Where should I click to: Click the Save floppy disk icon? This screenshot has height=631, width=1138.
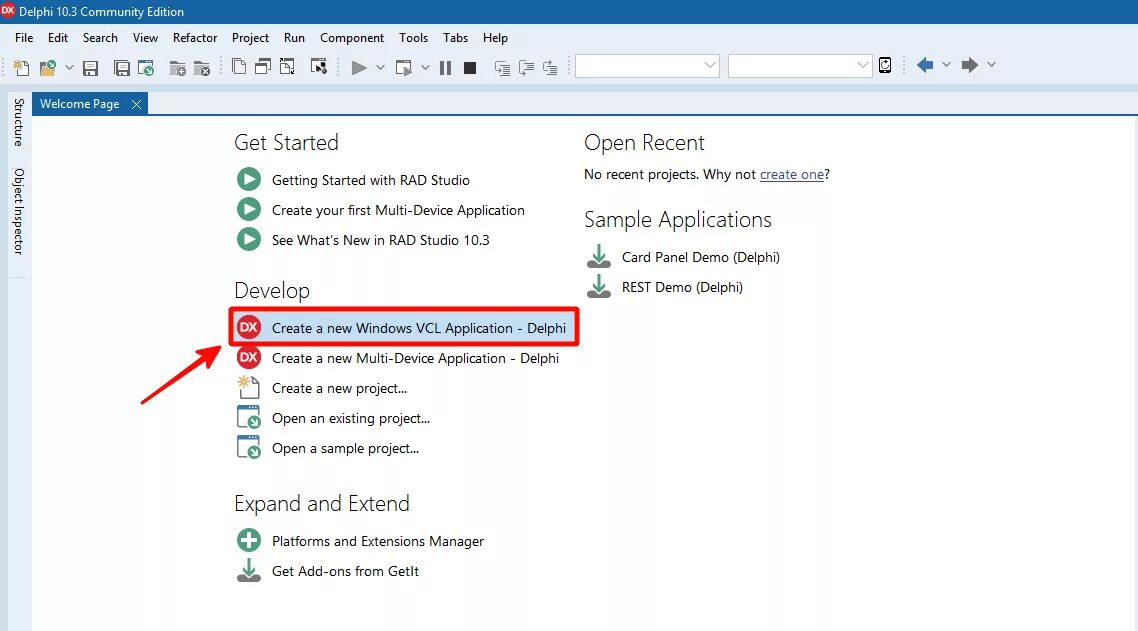pos(91,68)
